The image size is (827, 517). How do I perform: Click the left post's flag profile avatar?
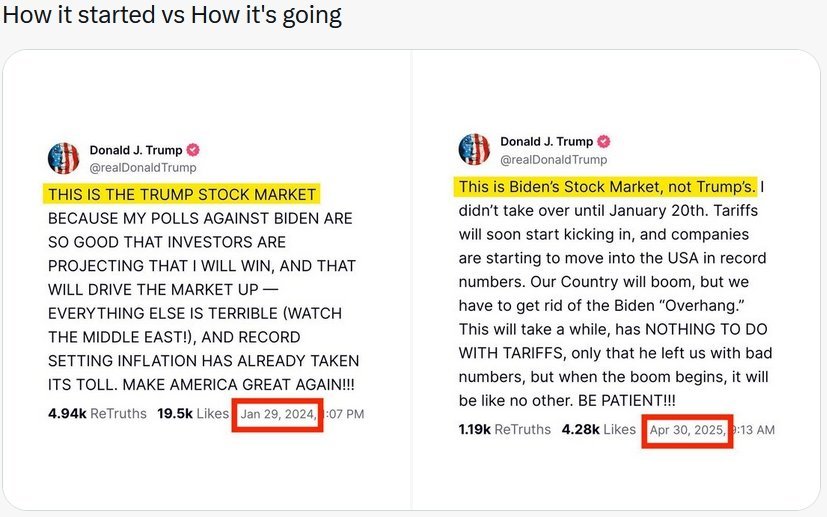click(x=63, y=158)
